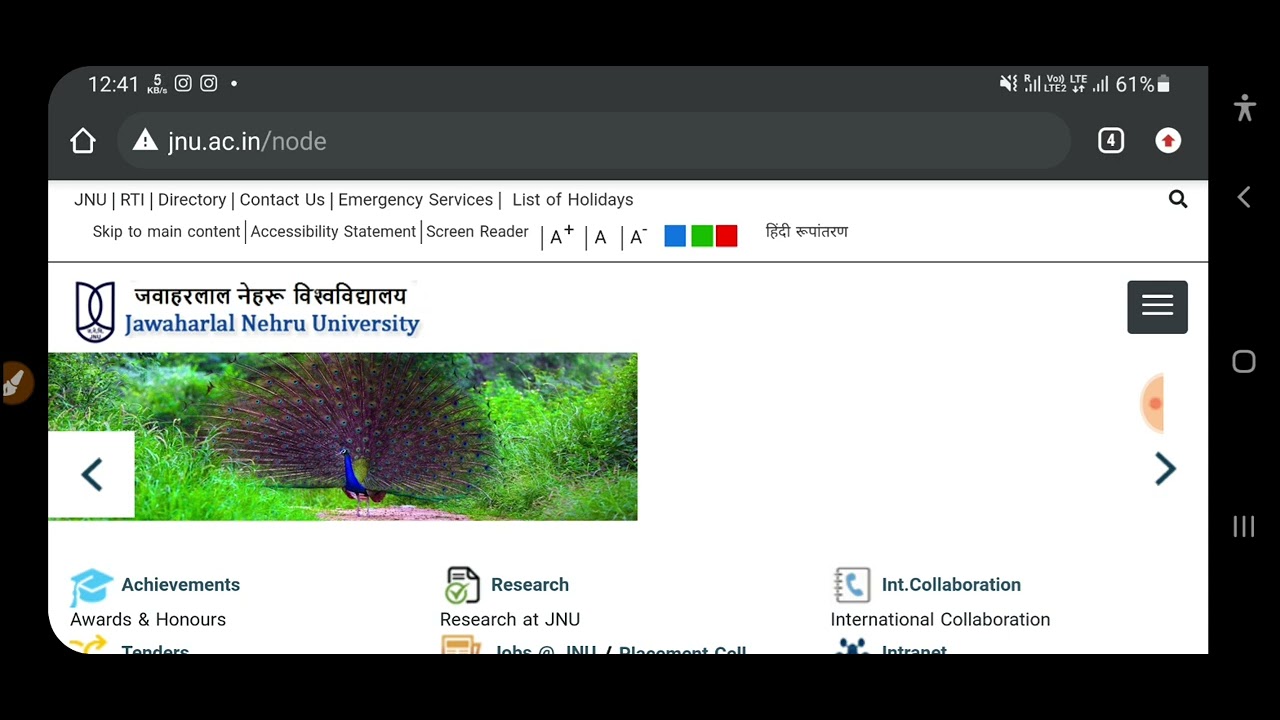This screenshot has width=1280, height=720.
Task: Increase font size with A+ button
Action: (562, 236)
